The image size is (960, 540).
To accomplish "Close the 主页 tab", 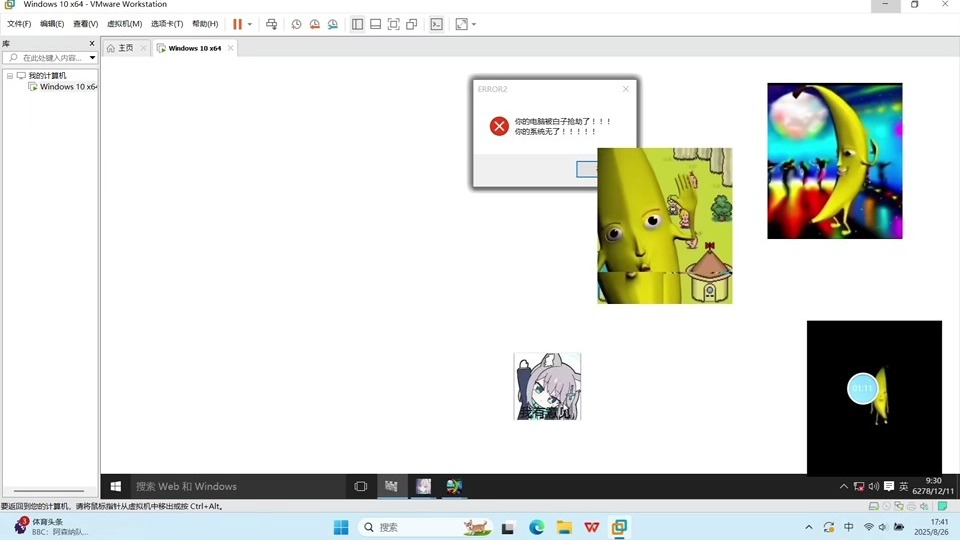I will (x=143, y=48).
